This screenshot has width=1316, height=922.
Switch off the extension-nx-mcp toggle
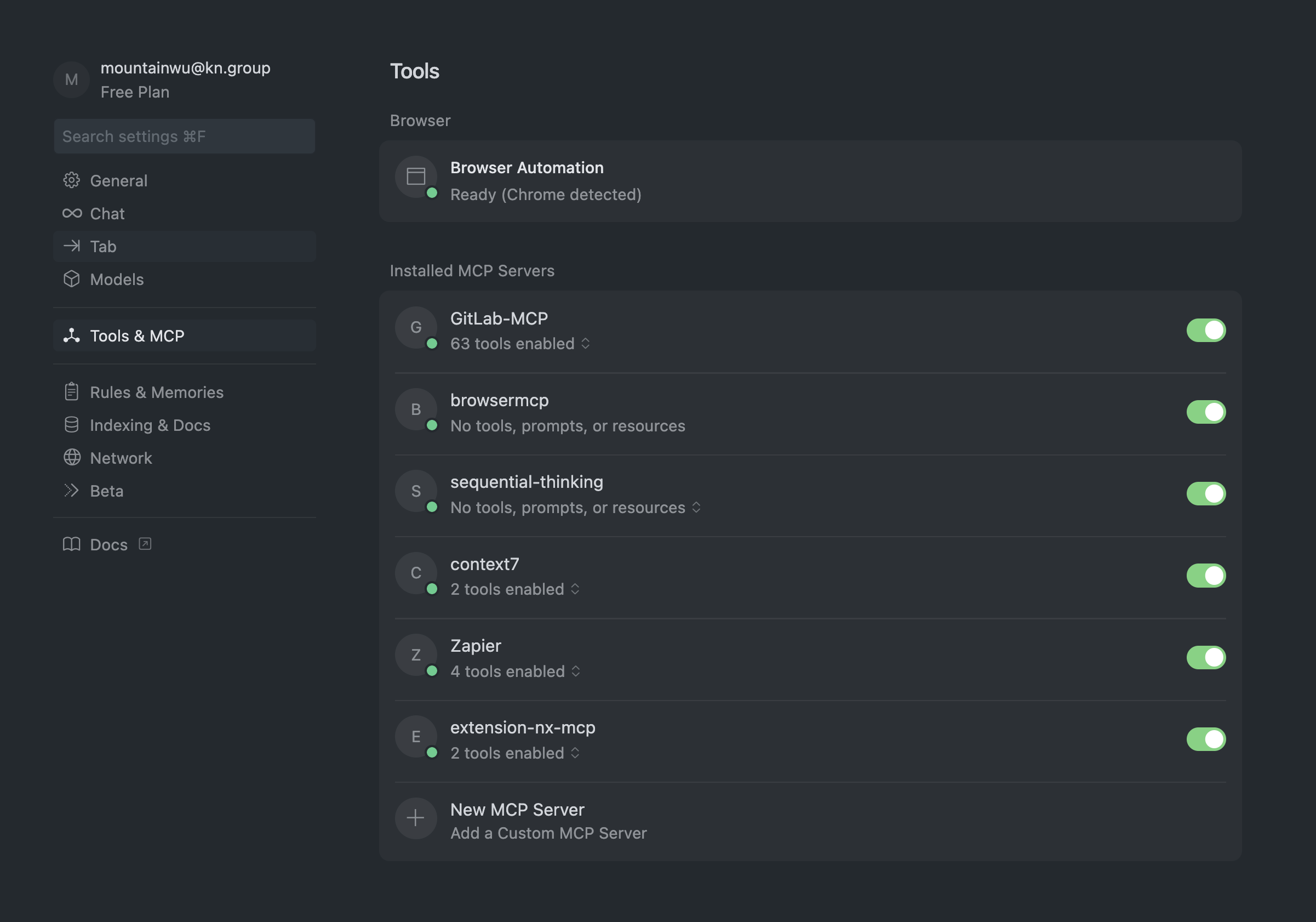pyautogui.click(x=1205, y=739)
